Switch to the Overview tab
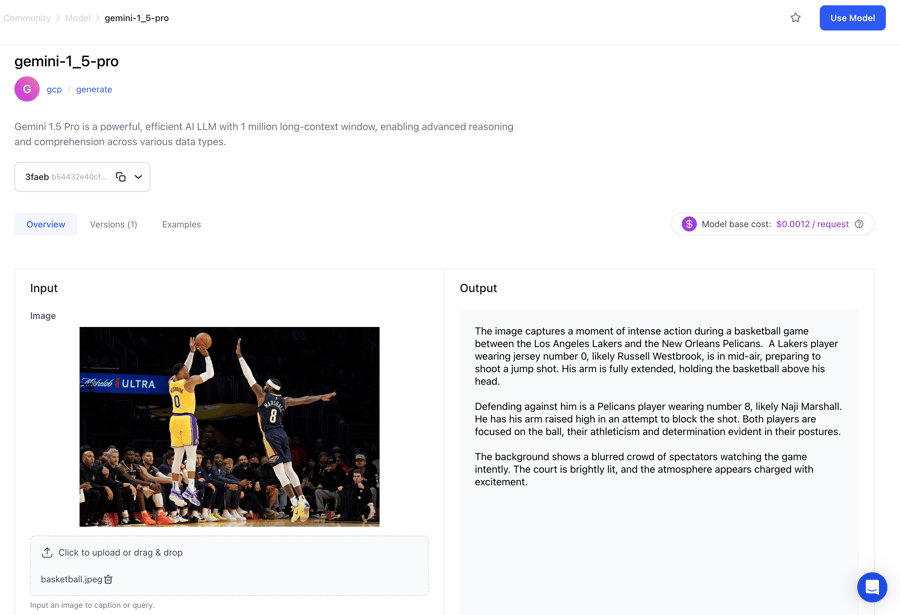Screen dimensions: 900x615 point(46,224)
